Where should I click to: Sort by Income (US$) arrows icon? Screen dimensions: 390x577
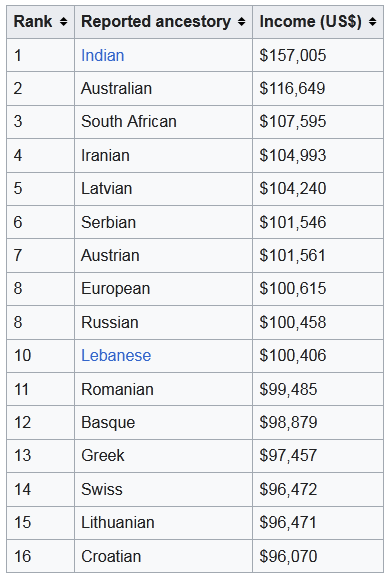pyautogui.click(x=373, y=22)
